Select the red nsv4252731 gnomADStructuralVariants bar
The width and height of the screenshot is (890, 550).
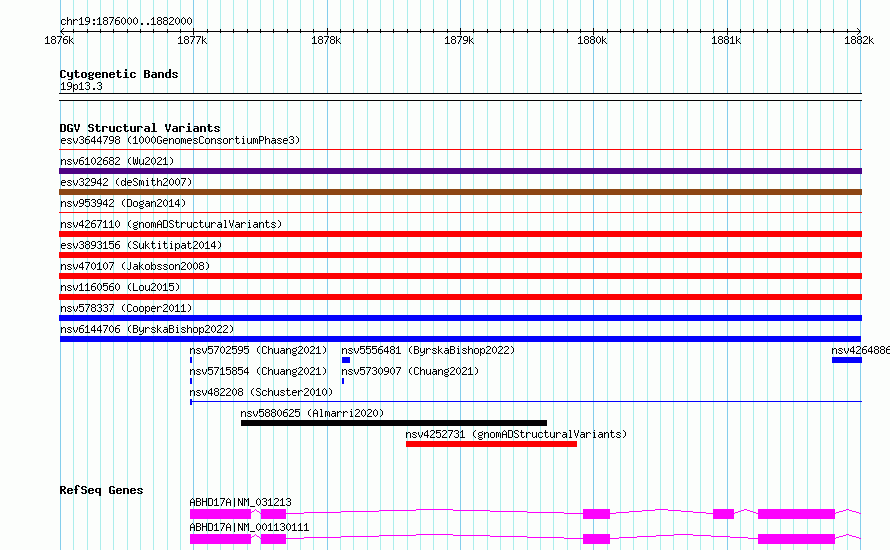tap(492, 444)
